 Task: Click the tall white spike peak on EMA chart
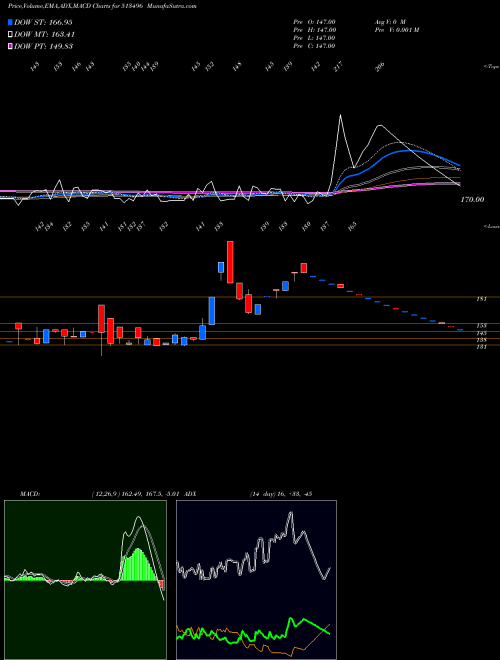click(340, 116)
